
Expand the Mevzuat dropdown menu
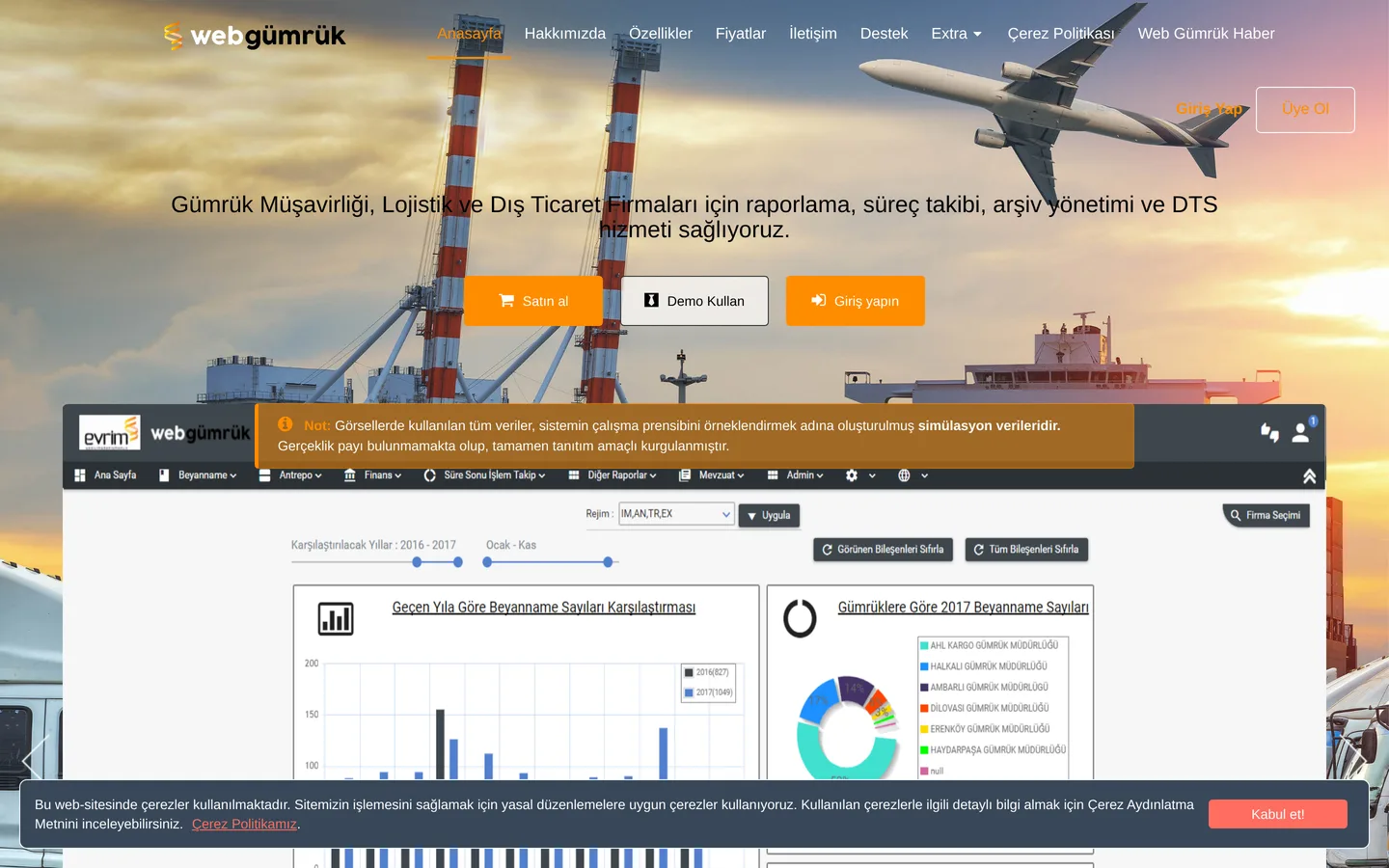click(712, 475)
